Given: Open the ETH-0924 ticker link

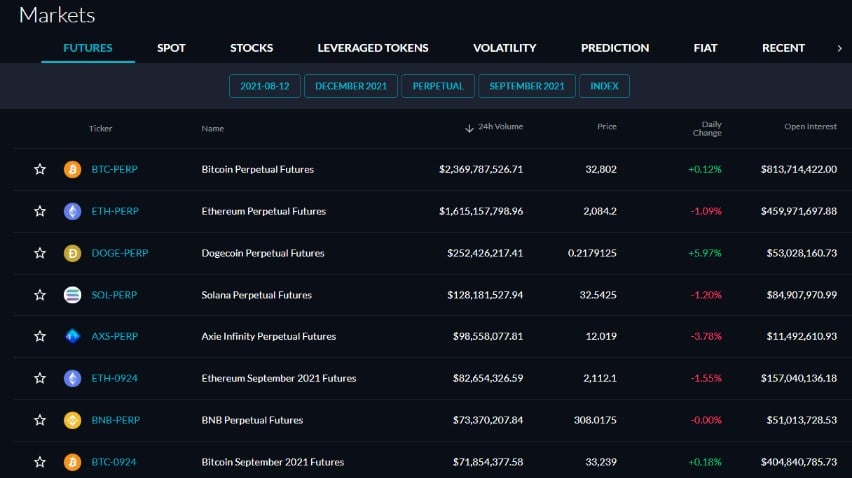Looking at the screenshot, I should coord(114,378).
